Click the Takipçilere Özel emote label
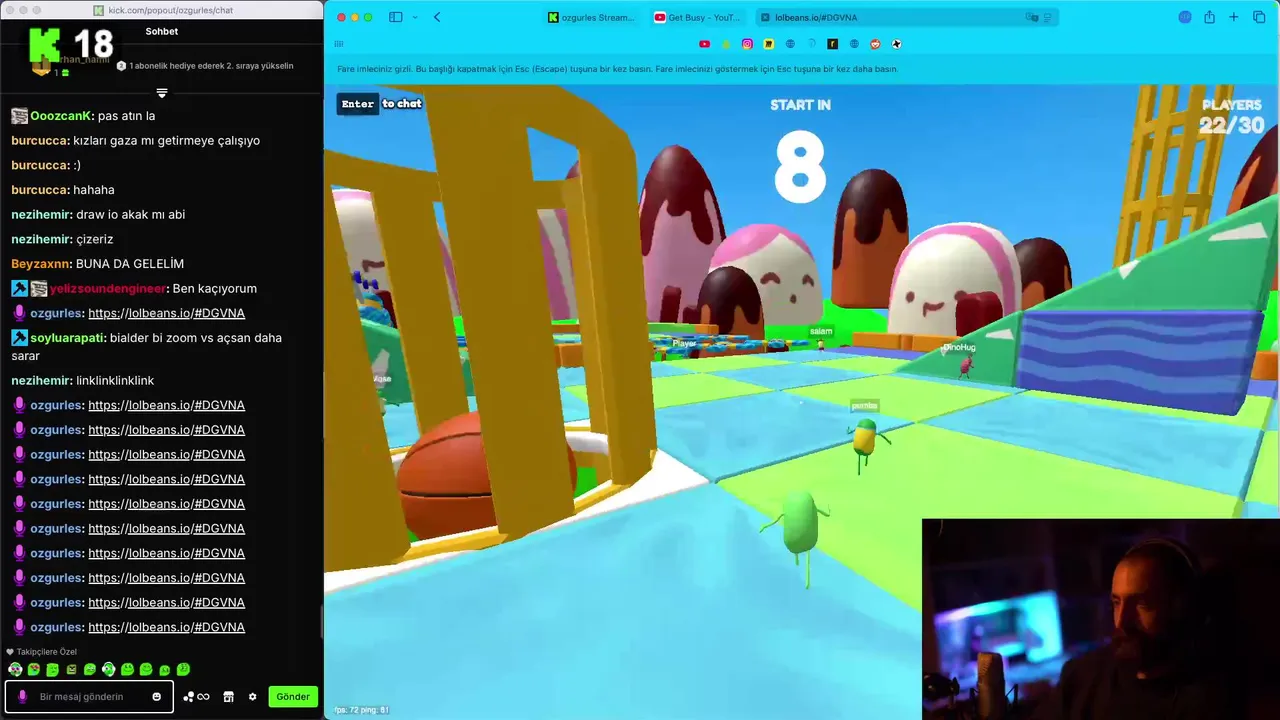 tap(42, 652)
